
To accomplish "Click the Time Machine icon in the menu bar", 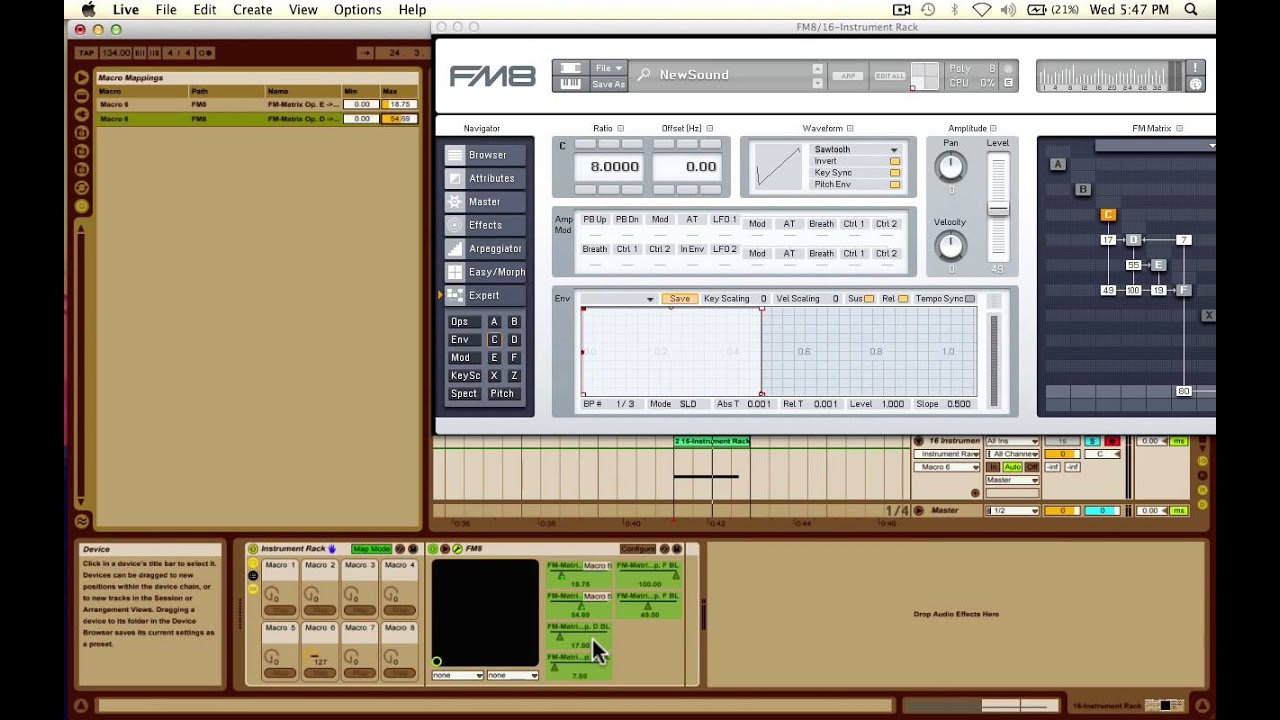I will click(928, 9).
